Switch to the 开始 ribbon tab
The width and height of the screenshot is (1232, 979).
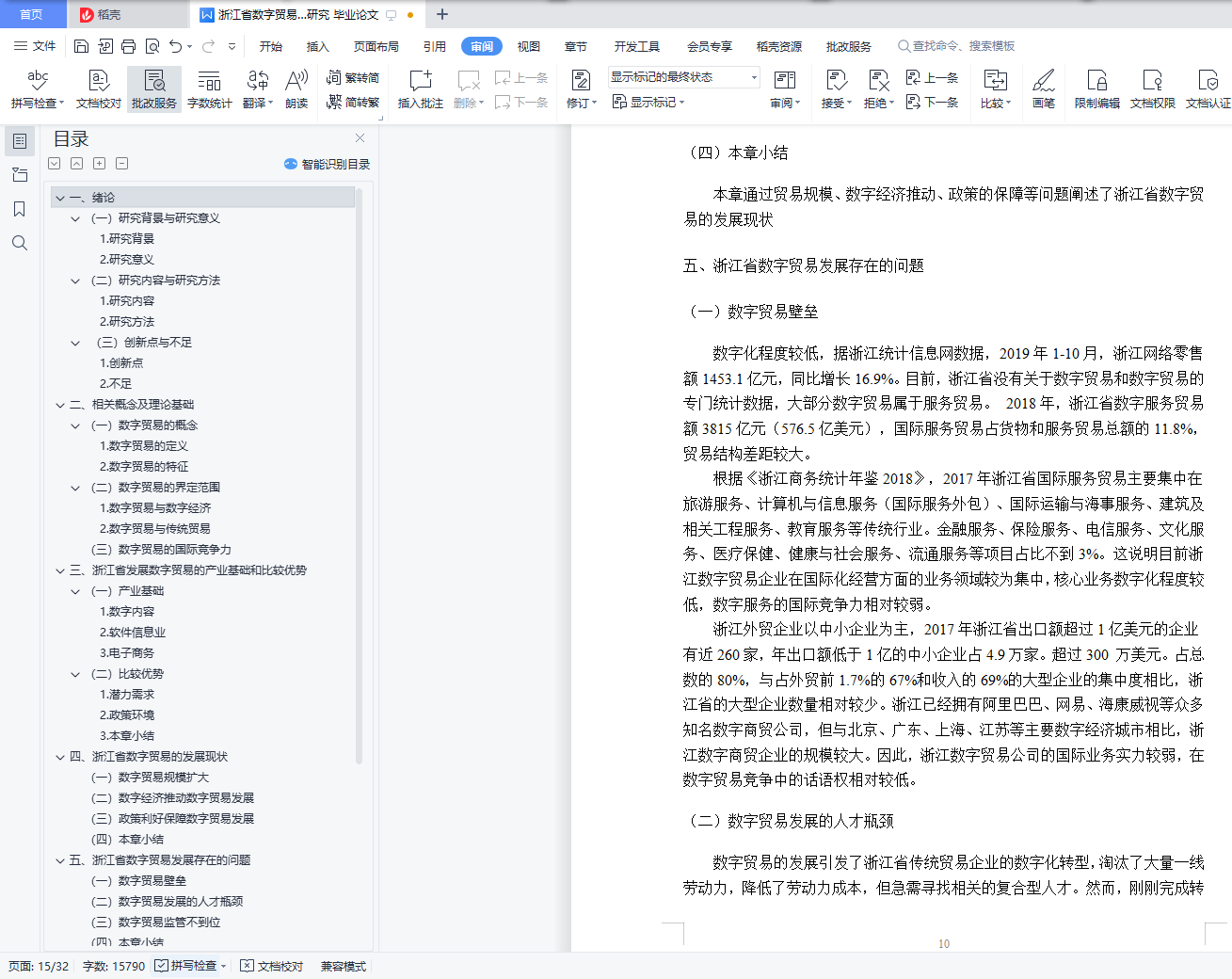[271, 46]
